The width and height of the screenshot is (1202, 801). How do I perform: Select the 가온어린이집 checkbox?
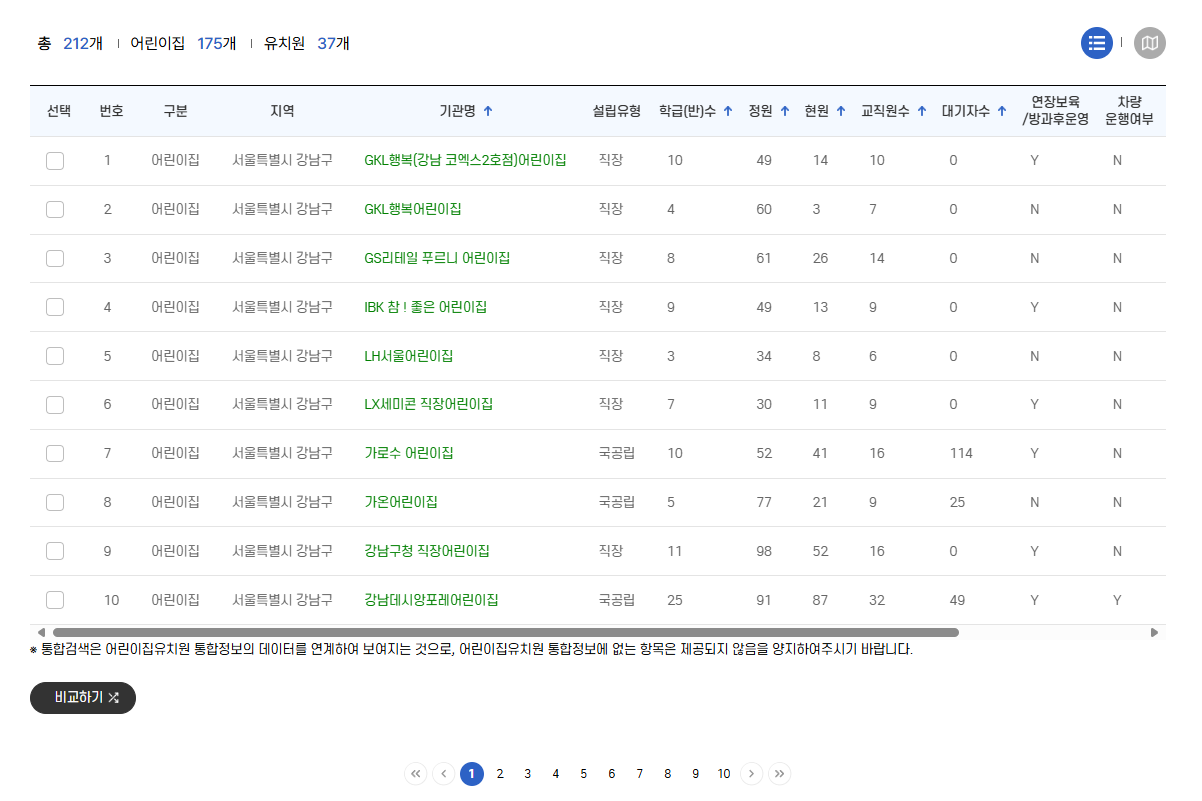tap(55, 502)
